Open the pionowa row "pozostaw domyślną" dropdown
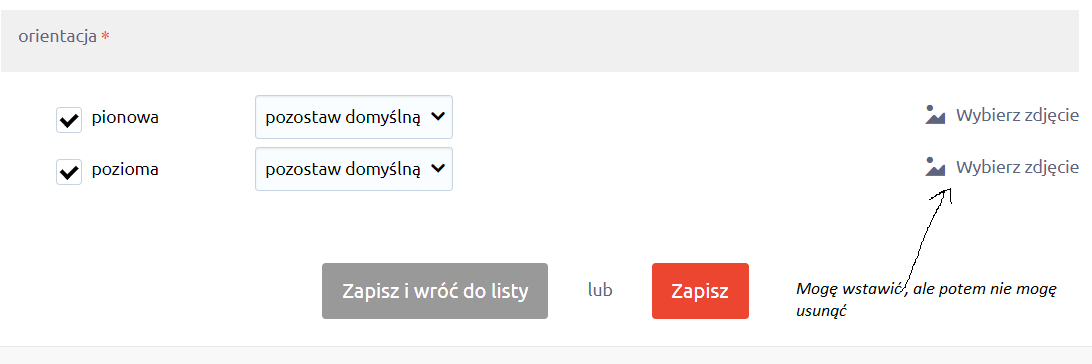1092x364 pixels. (354, 117)
